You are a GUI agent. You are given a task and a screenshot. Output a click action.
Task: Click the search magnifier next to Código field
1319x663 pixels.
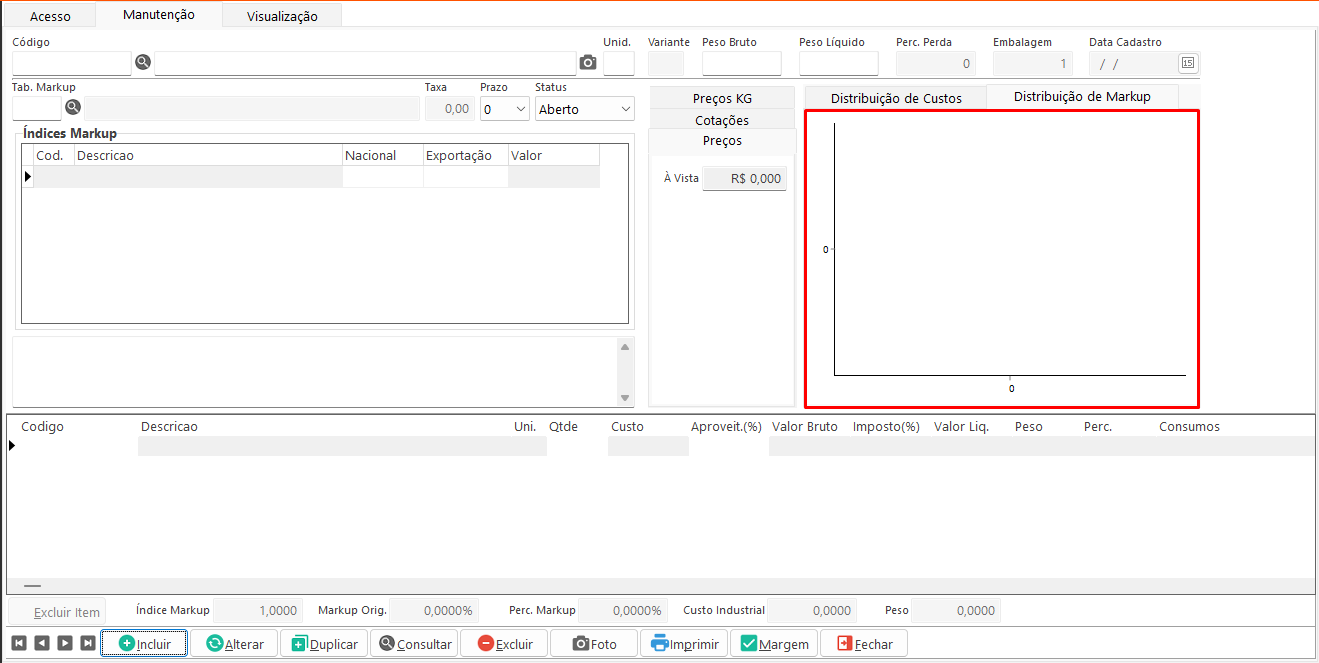(x=143, y=62)
